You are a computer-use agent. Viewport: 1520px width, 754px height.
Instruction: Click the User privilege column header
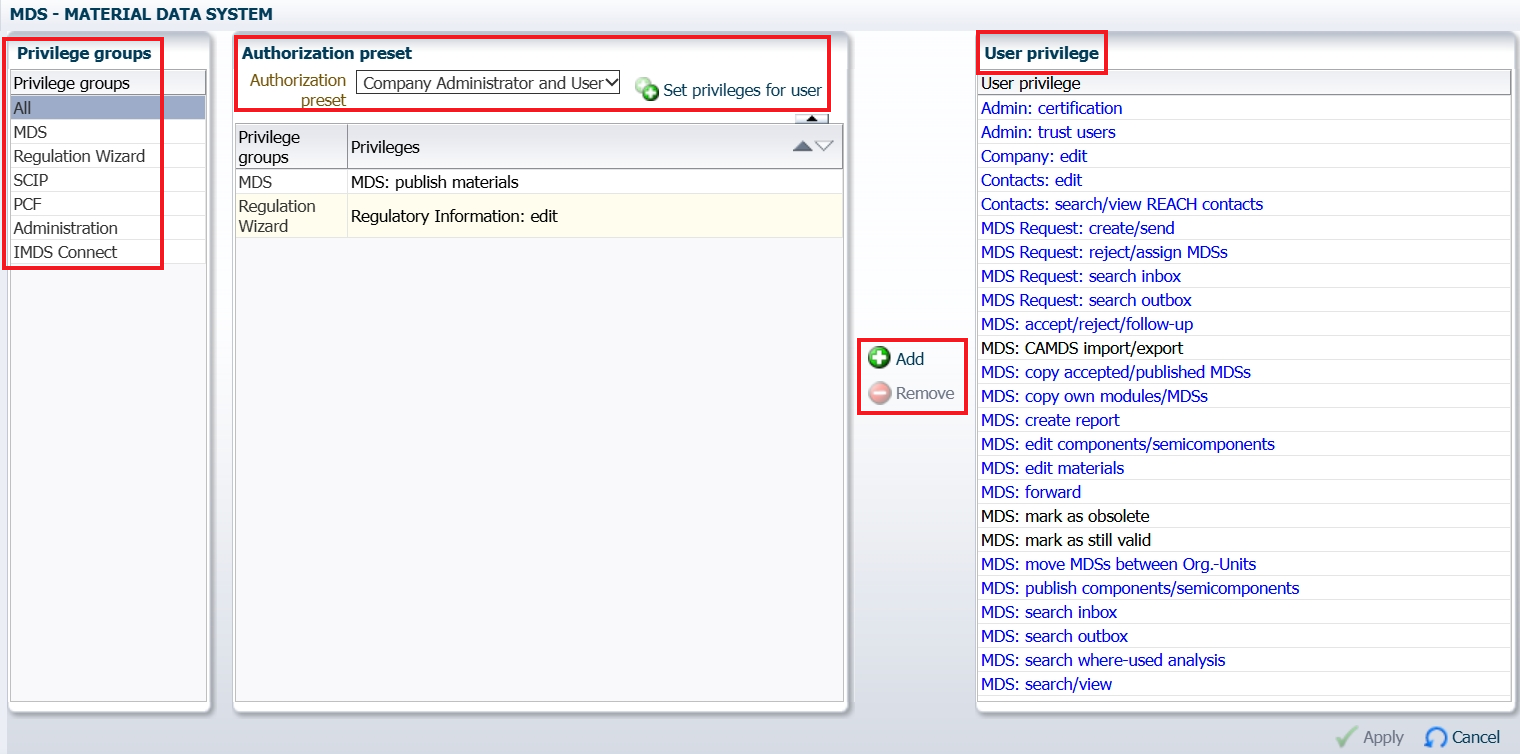click(x=1244, y=83)
